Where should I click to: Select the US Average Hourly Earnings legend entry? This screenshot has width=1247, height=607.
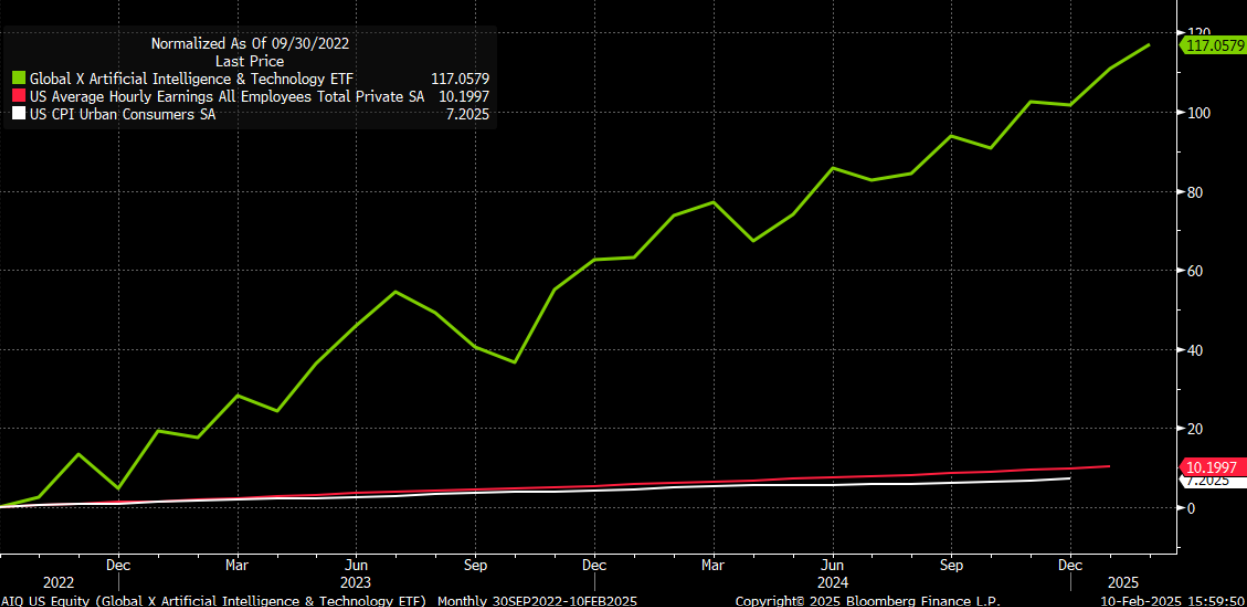(x=227, y=96)
